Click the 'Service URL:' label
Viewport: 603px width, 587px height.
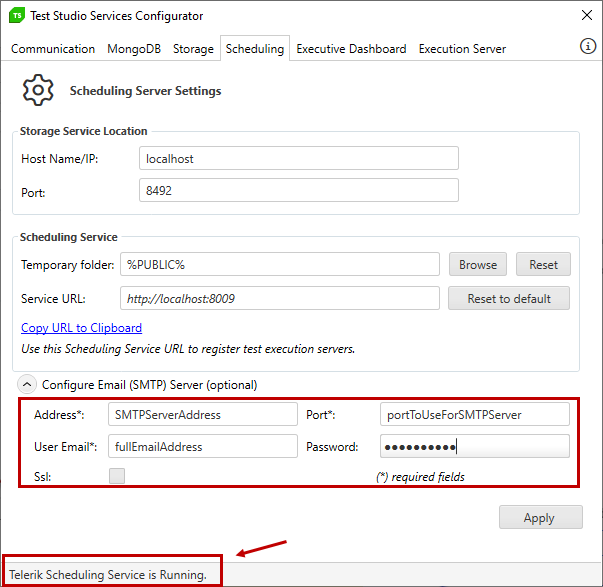tap(53, 299)
